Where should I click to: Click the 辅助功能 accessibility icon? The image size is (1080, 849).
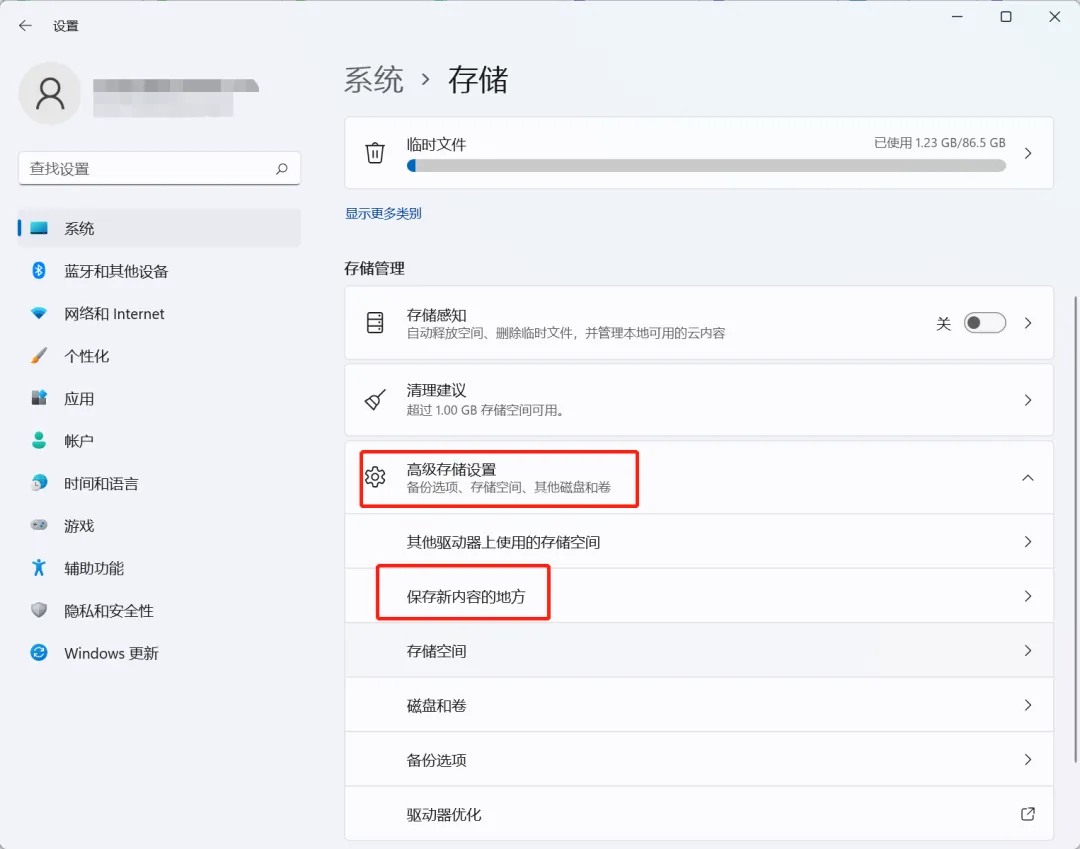(39, 568)
